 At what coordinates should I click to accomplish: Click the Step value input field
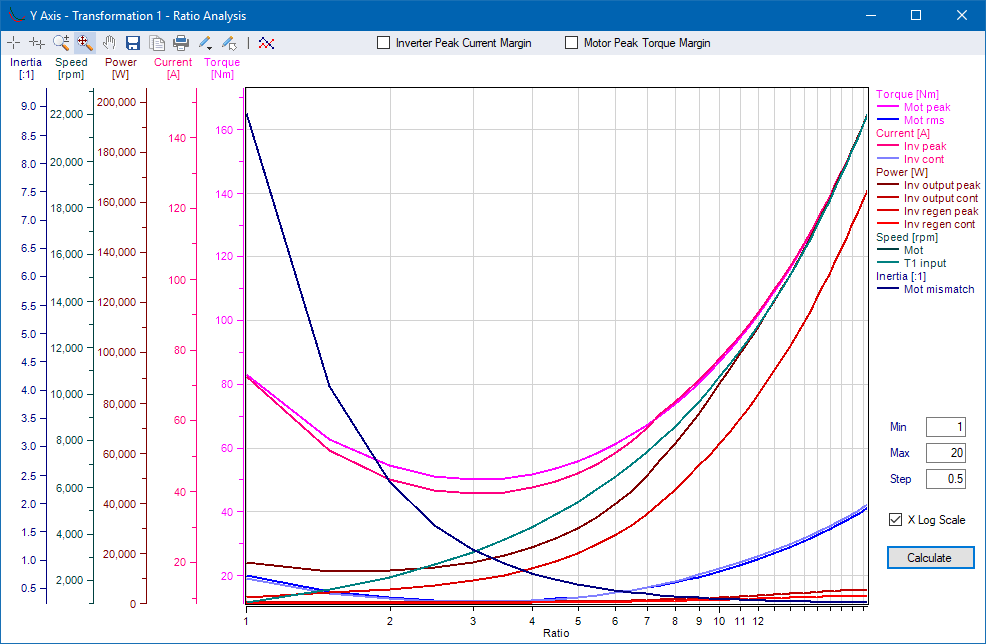tap(946, 479)
